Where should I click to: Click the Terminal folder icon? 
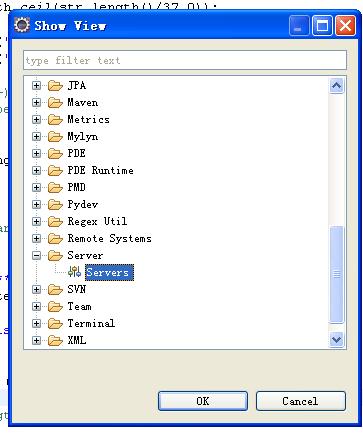[55, 323]
